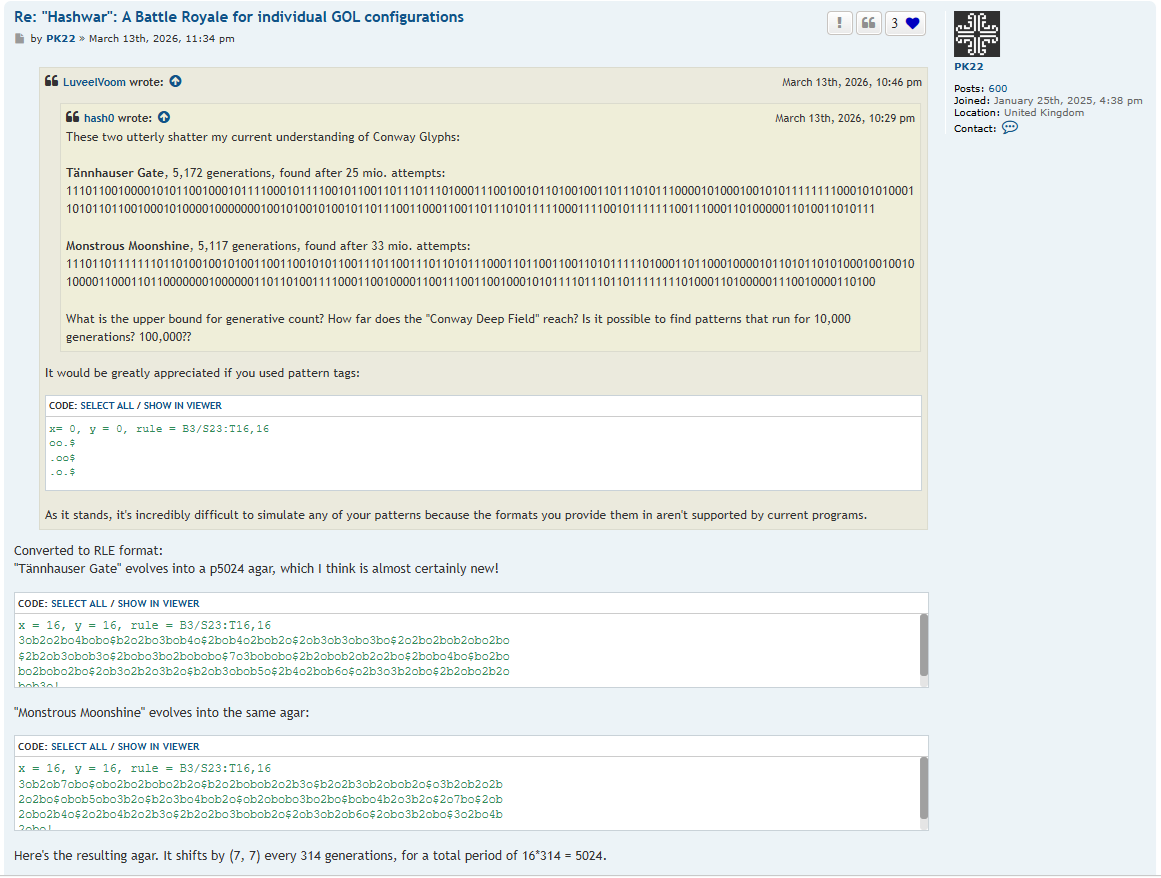The image size is (1161, 878).
Task: Click the post date March 13th, 11:34 pm
Action: coord(161,38)
